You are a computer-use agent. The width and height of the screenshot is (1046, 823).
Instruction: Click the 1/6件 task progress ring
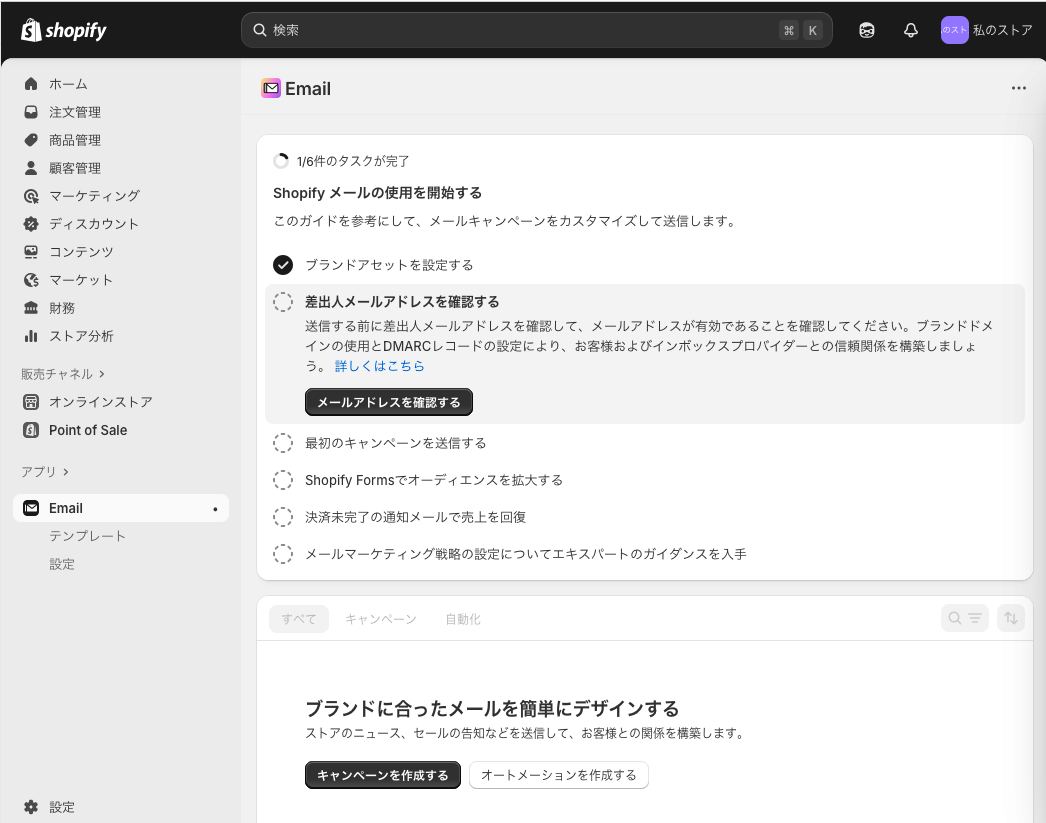282,161
